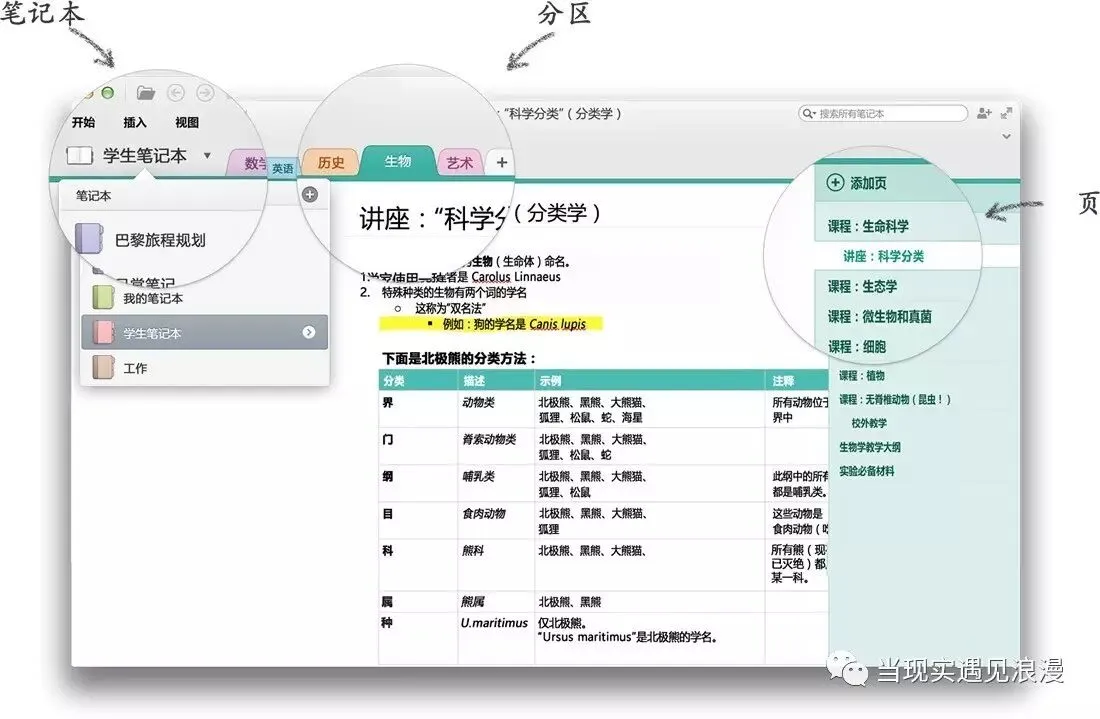
Task: Click the name Carolus Linnaeus
Action: click(x=516, y=276)
